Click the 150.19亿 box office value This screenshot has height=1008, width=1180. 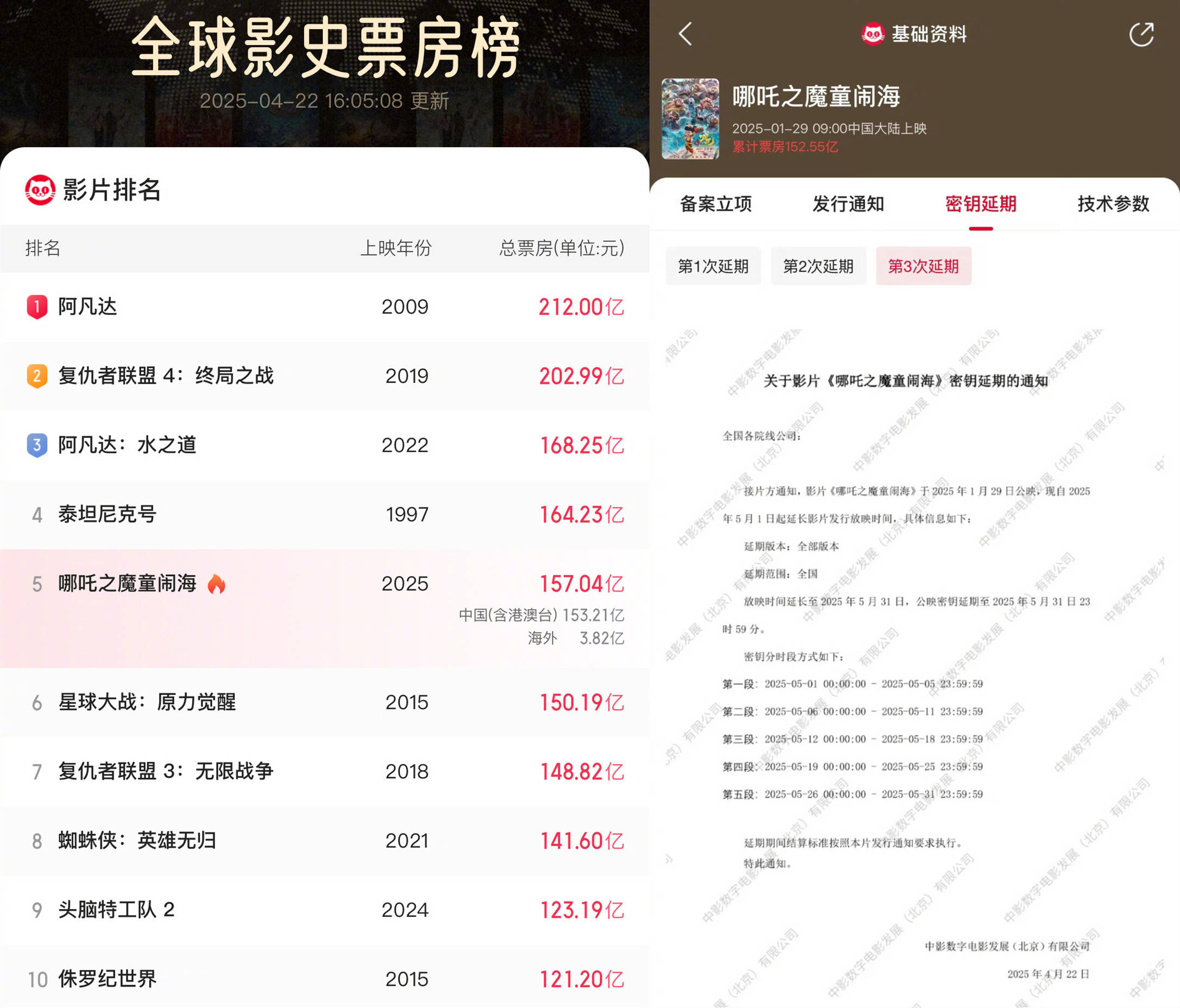(581, 703)
